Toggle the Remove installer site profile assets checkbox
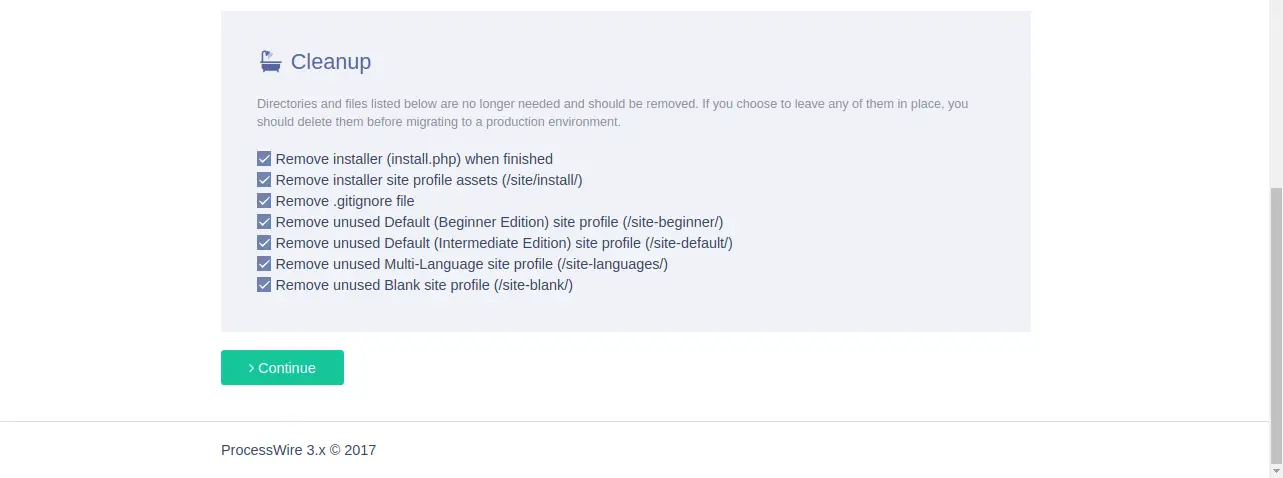 pyautogui.click(x=264, y=180)
